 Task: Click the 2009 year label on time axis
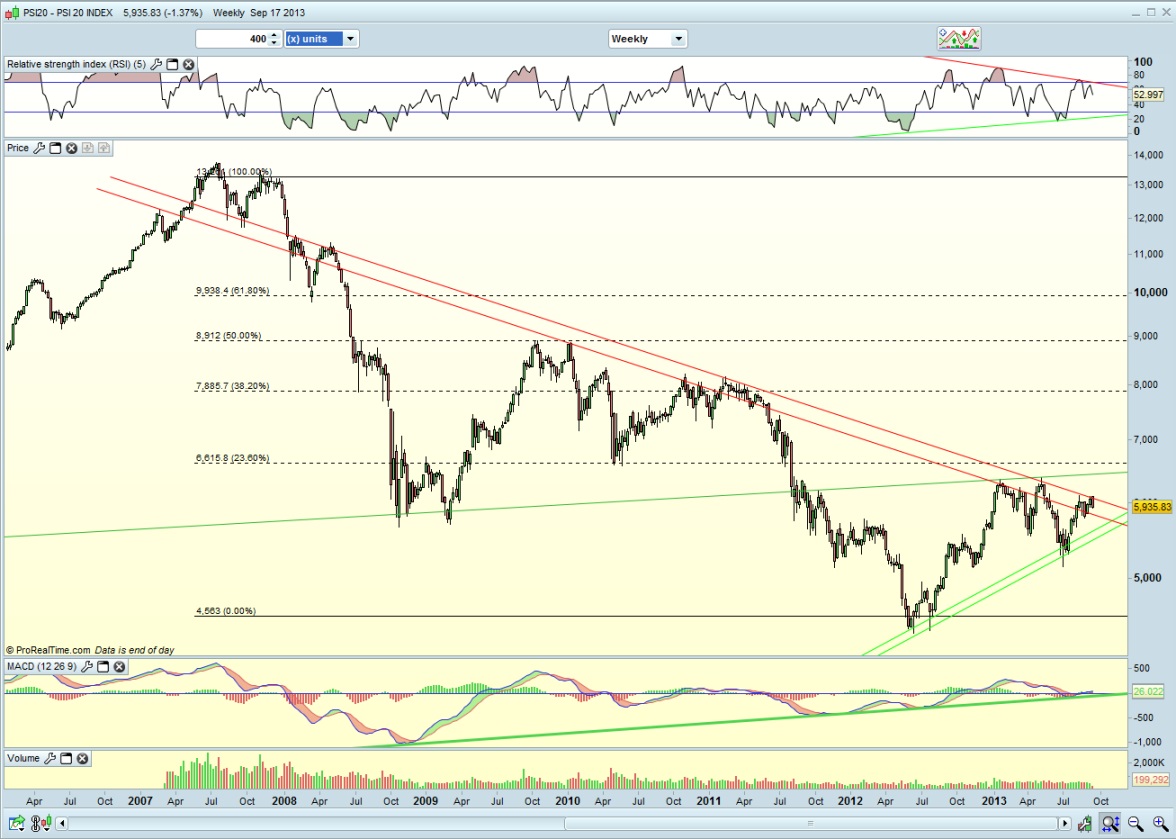pyautogui.click(x=425, y=801)
